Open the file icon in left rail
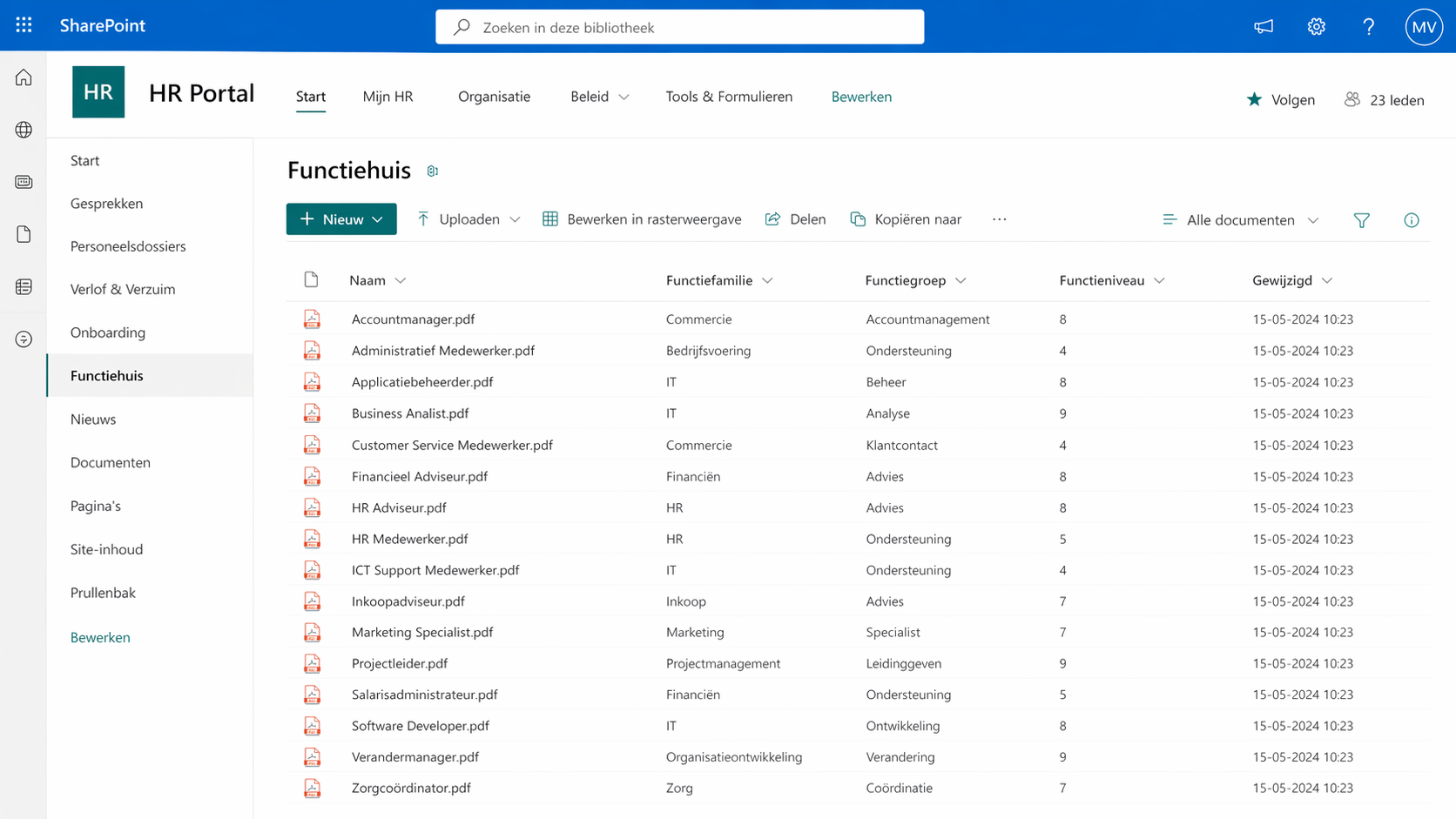The height and width of the screenshot is (819, 1456). tap(24, 234)
